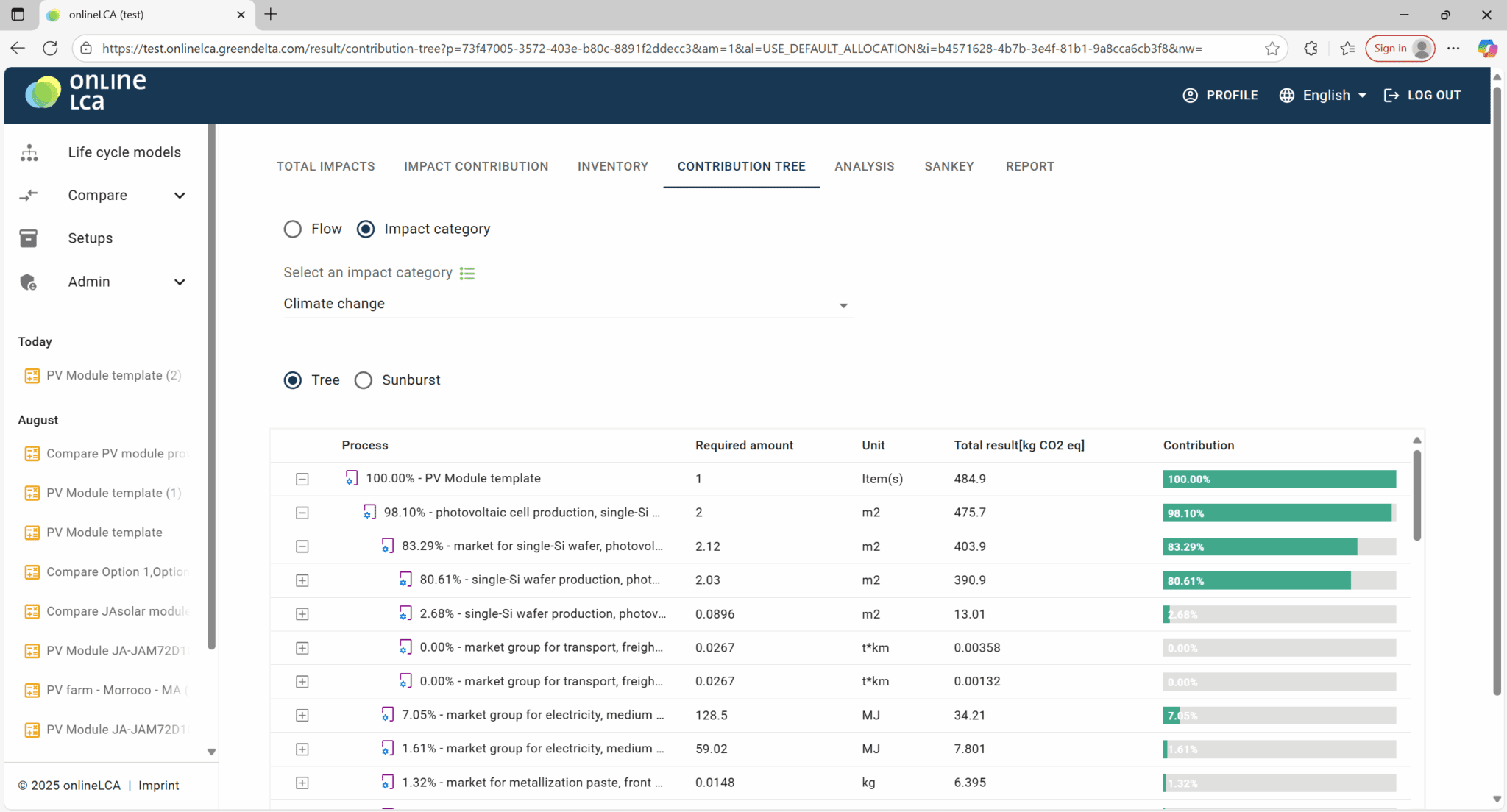
Task: Switch to the Sankey tab
Action: 948,166
